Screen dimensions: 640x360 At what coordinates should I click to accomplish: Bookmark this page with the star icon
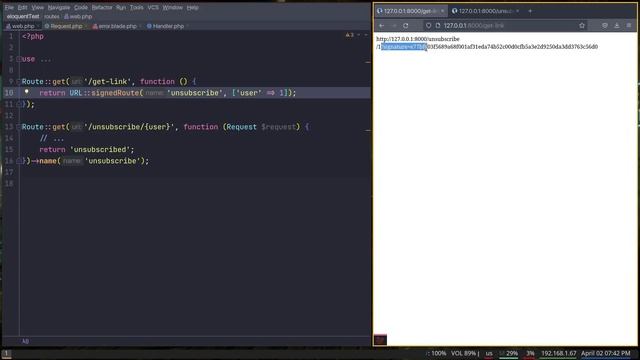coord(582,26)
